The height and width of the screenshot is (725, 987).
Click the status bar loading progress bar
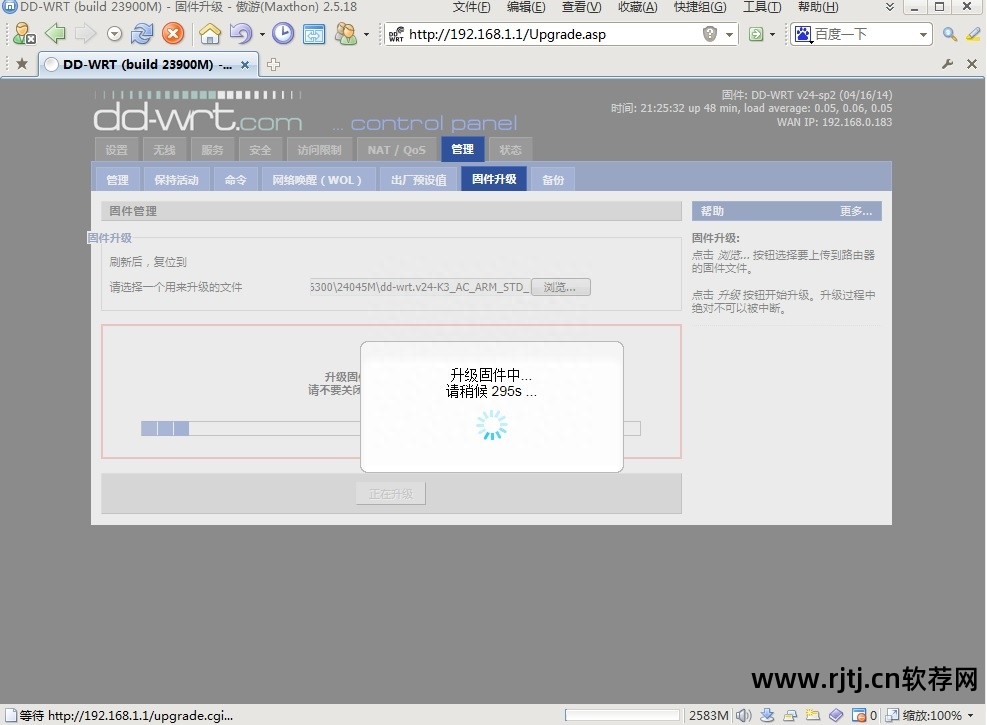(622, 716)
